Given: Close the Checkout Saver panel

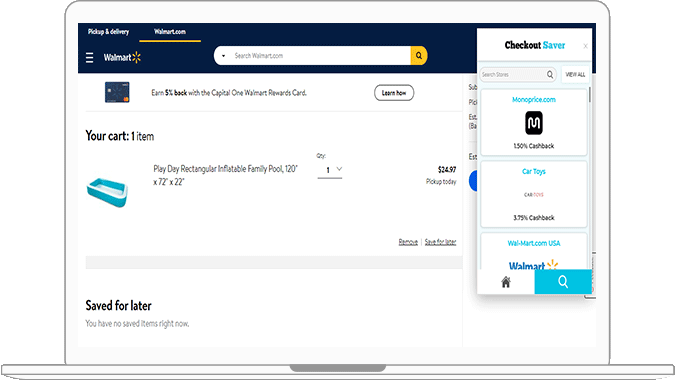Looking at the screenshot, I should [585, 46].
